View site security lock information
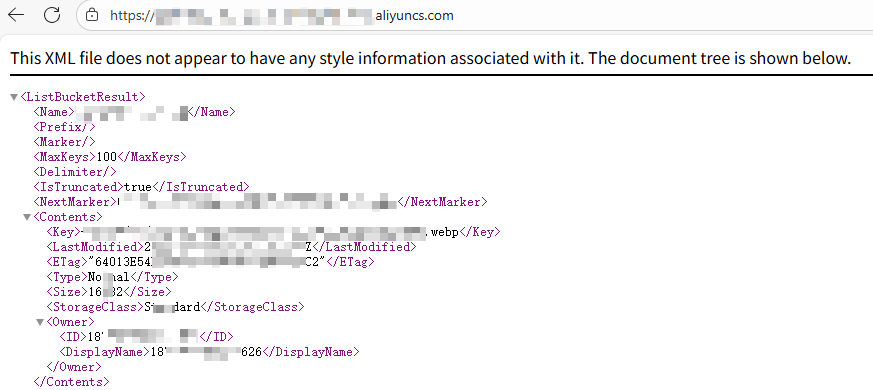This screenshot has height=390, width=873. pos(92,15)
